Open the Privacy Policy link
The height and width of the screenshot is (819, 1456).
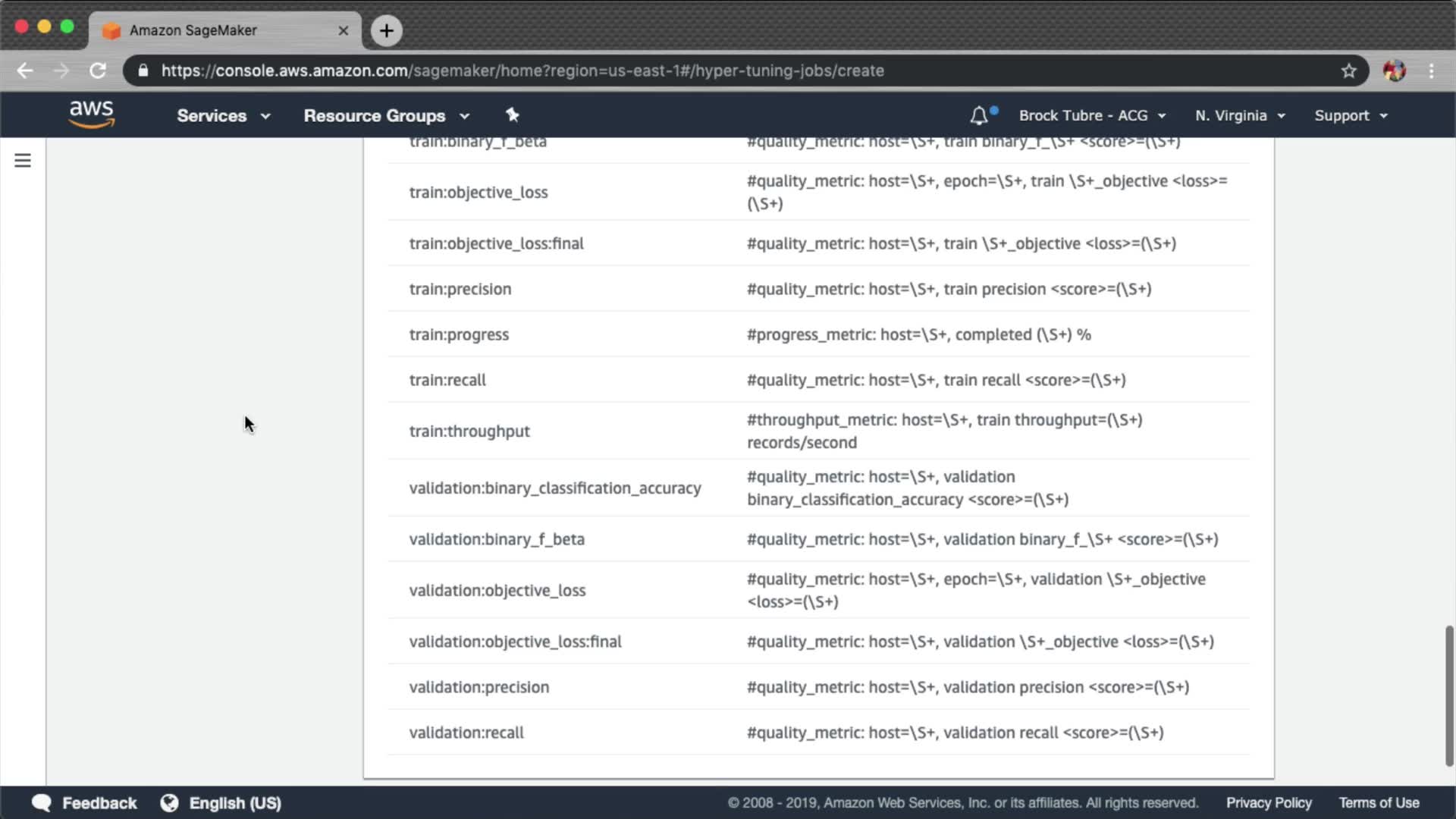pyautogui.click(x=1269, y=803)
